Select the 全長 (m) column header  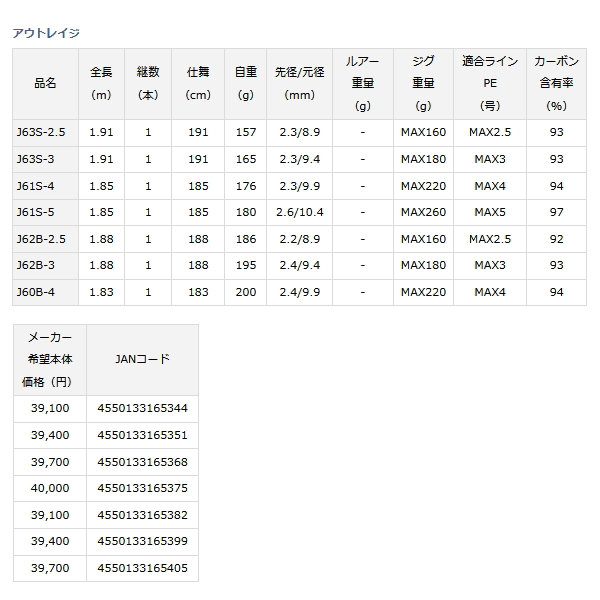(x=101, y=83)
